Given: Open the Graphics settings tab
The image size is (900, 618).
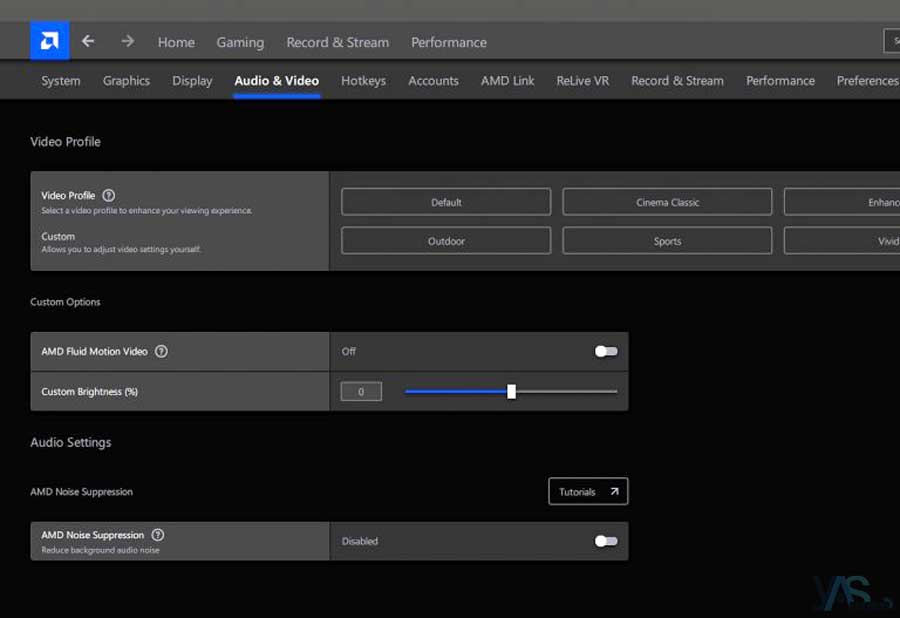Looking at the screenshot, I should pyautogui.click(x=126, y=81).
